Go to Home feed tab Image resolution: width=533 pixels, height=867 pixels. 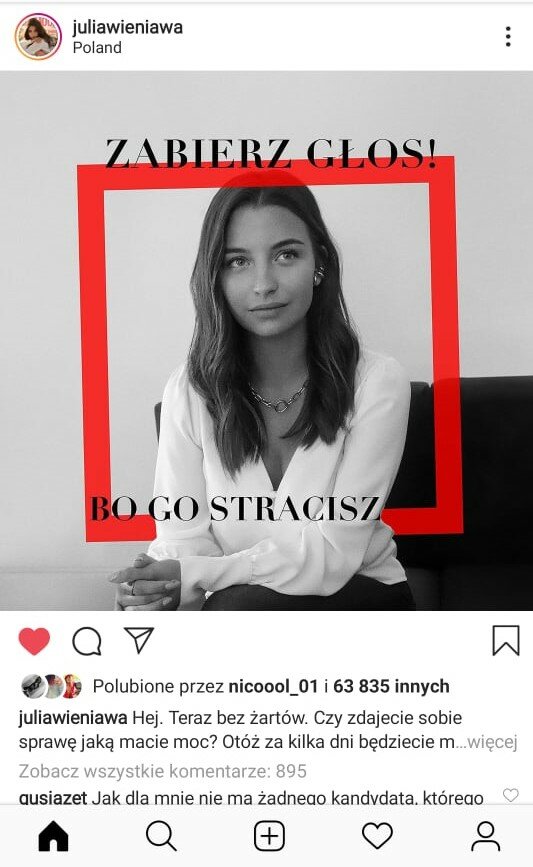[x=54, y=836]
